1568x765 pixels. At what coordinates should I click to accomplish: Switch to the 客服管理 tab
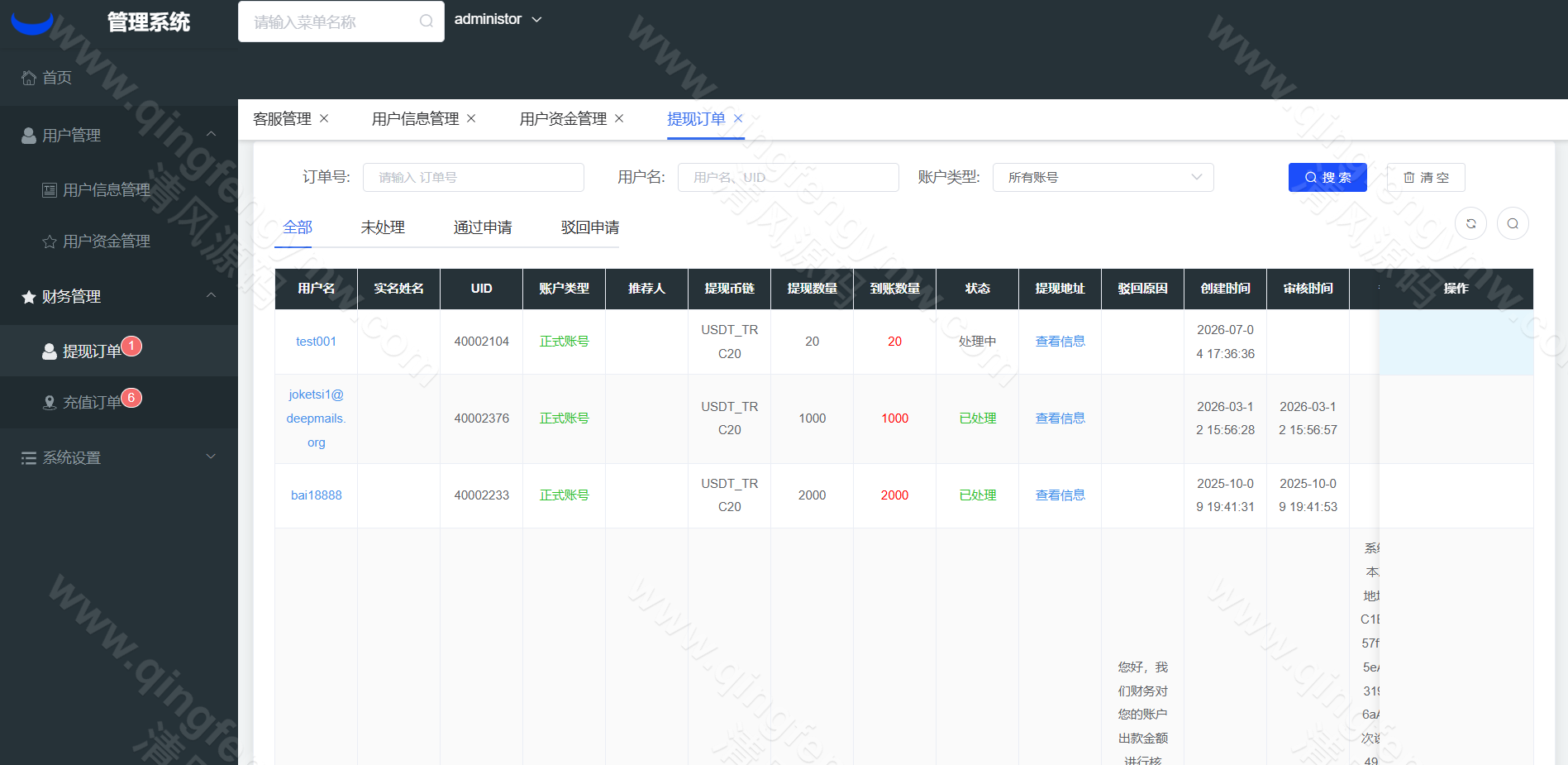click(x=282, y=119)
